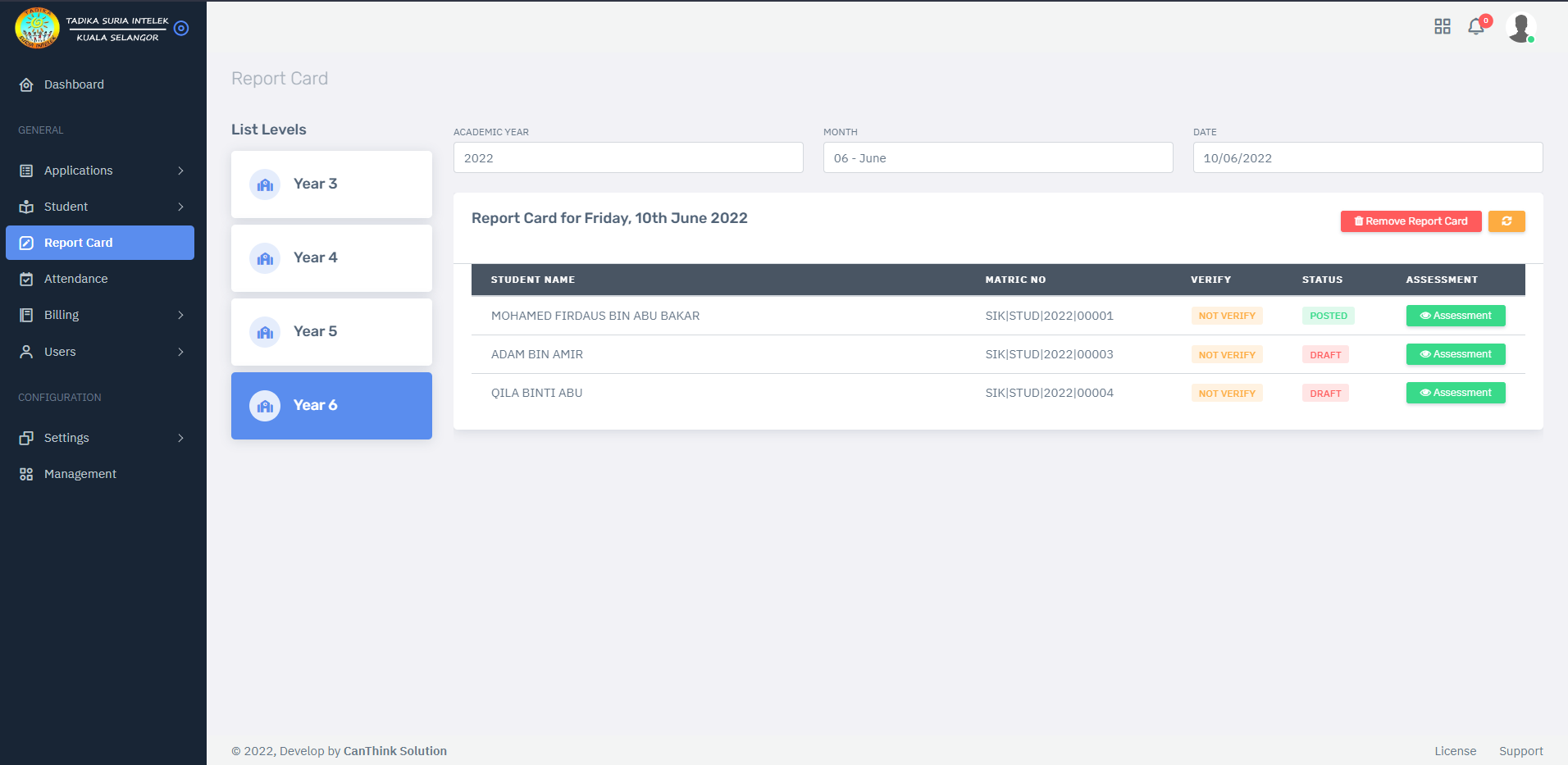Open the apps grid icon in header
Image resolution: width=1568 pixels, height=765 pixels.
[x=1443, y=27]
